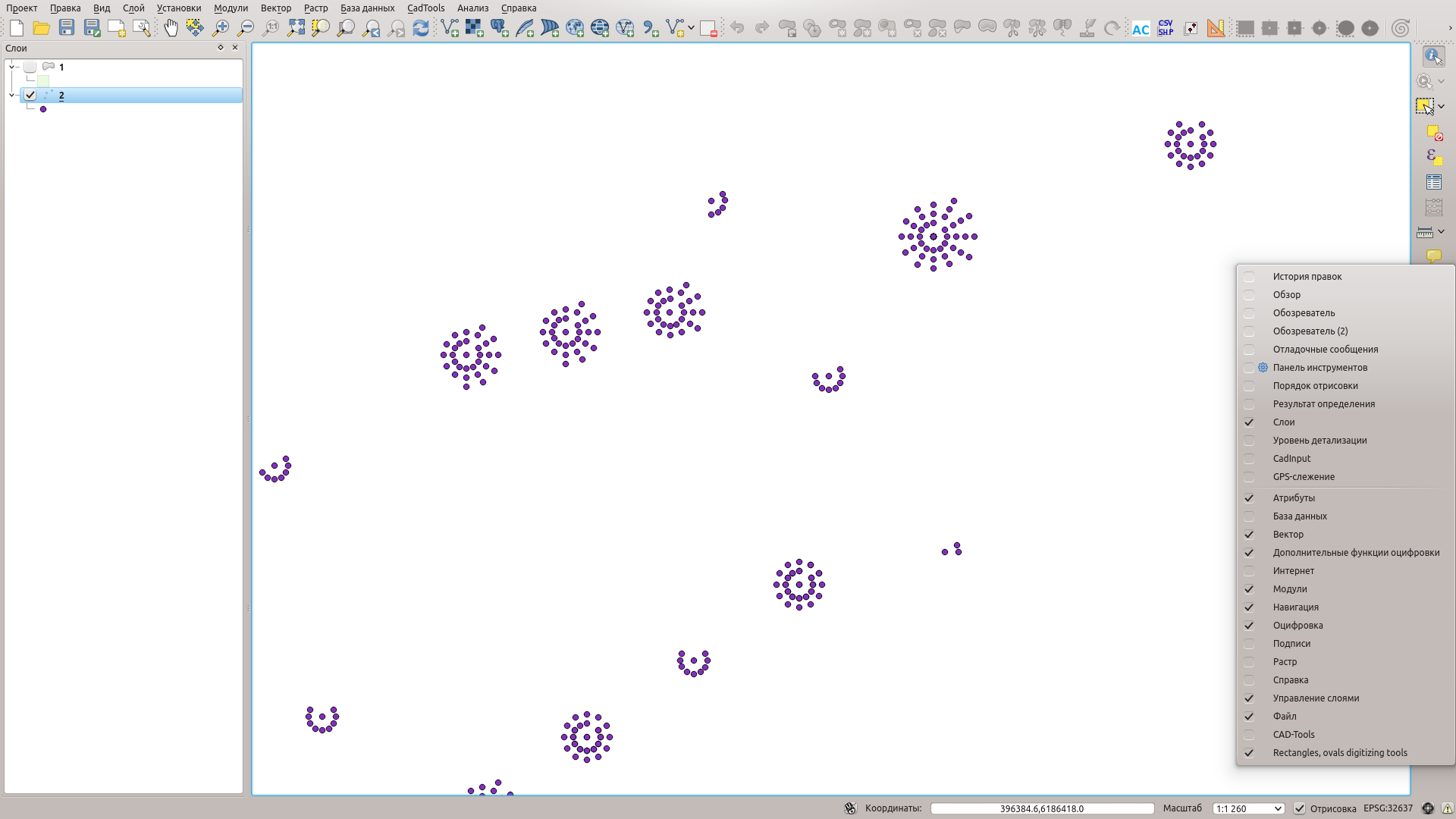Toggle the Отрисовка render checkbox

1299,808
